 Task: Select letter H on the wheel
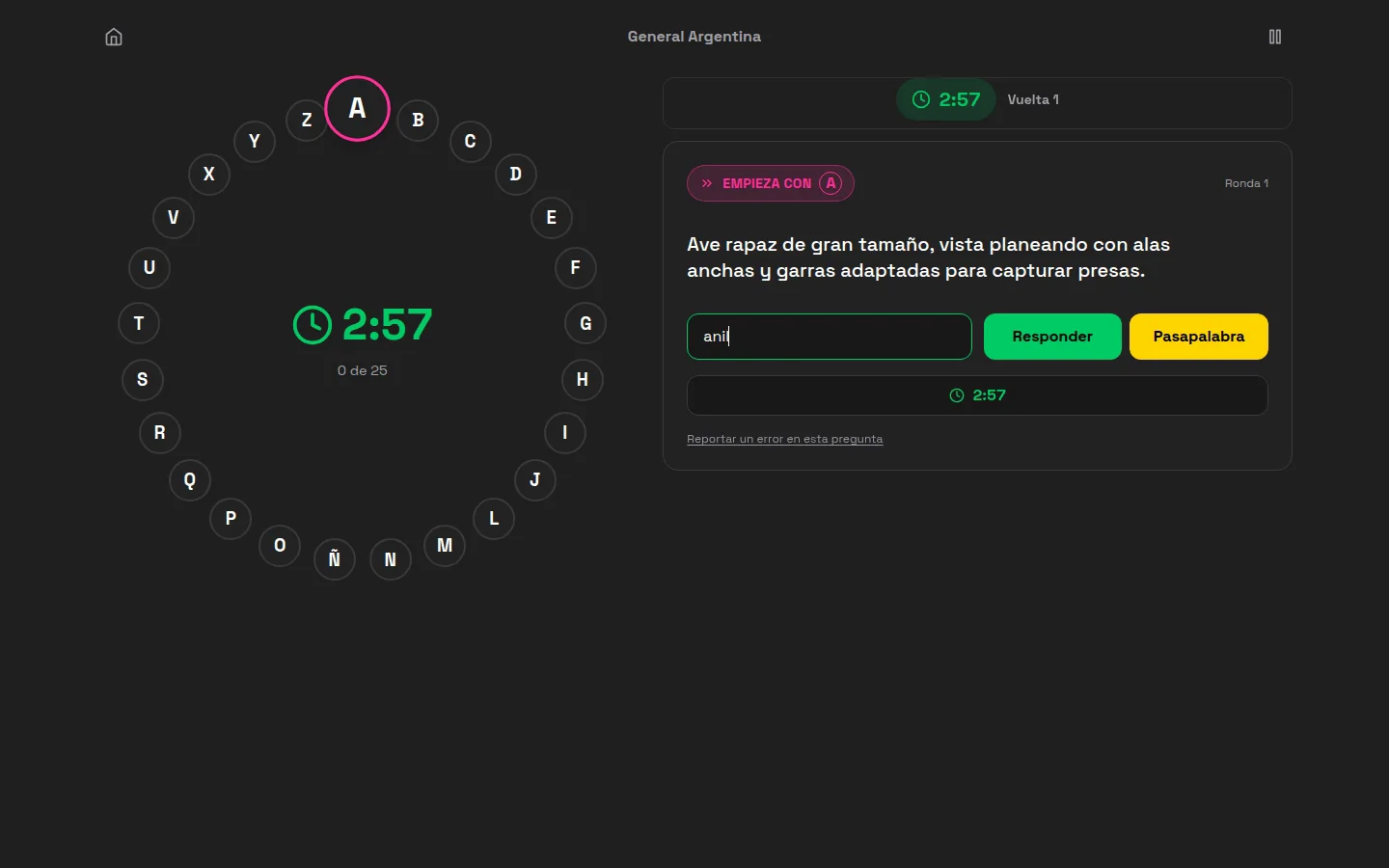pos(582,380)
